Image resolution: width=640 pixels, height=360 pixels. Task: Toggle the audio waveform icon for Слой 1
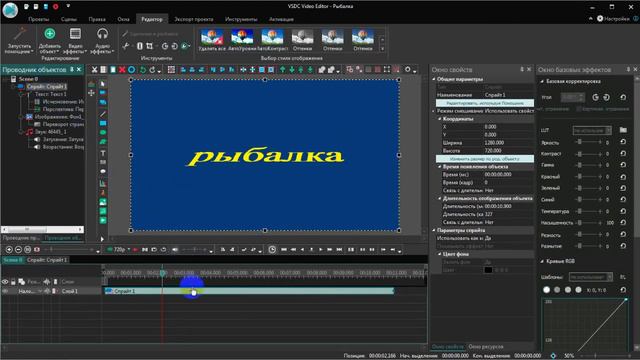(47, 291)
